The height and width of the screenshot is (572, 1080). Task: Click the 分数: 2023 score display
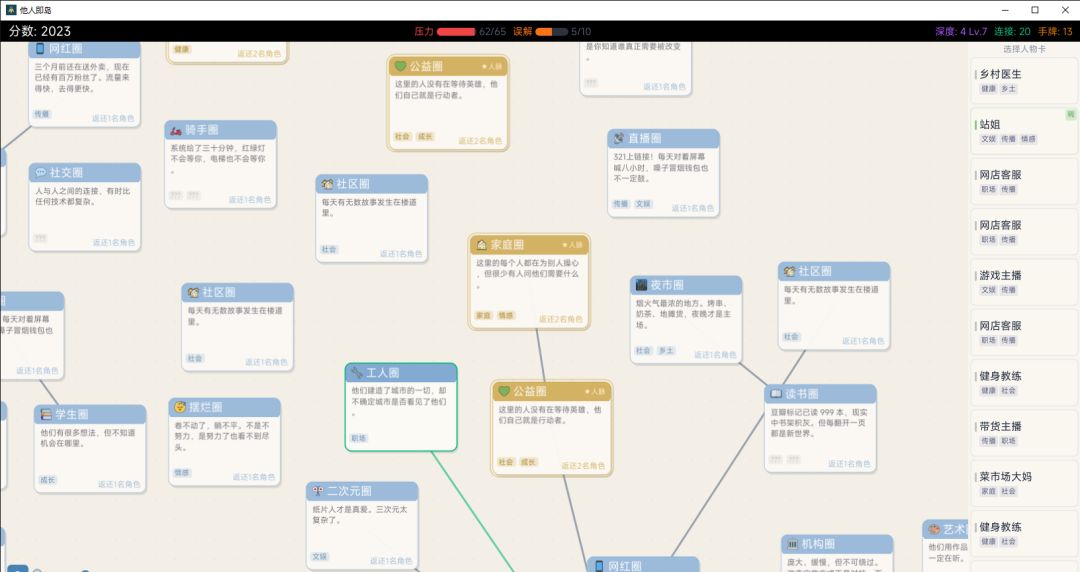(x=40, y=31)
